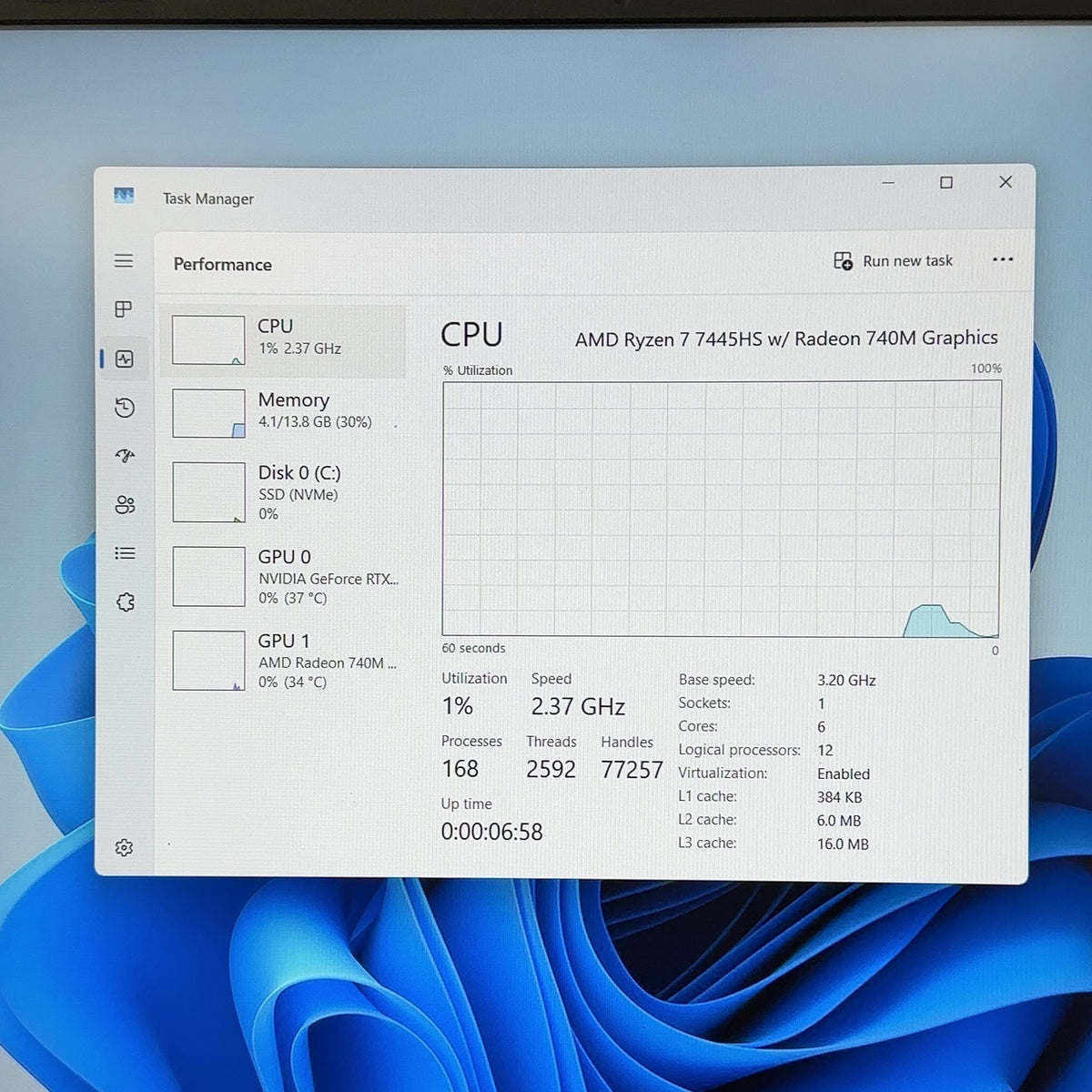Screen dimensions: 1092x1092
Task: Select the CPU performance entry
Action: 283,341
